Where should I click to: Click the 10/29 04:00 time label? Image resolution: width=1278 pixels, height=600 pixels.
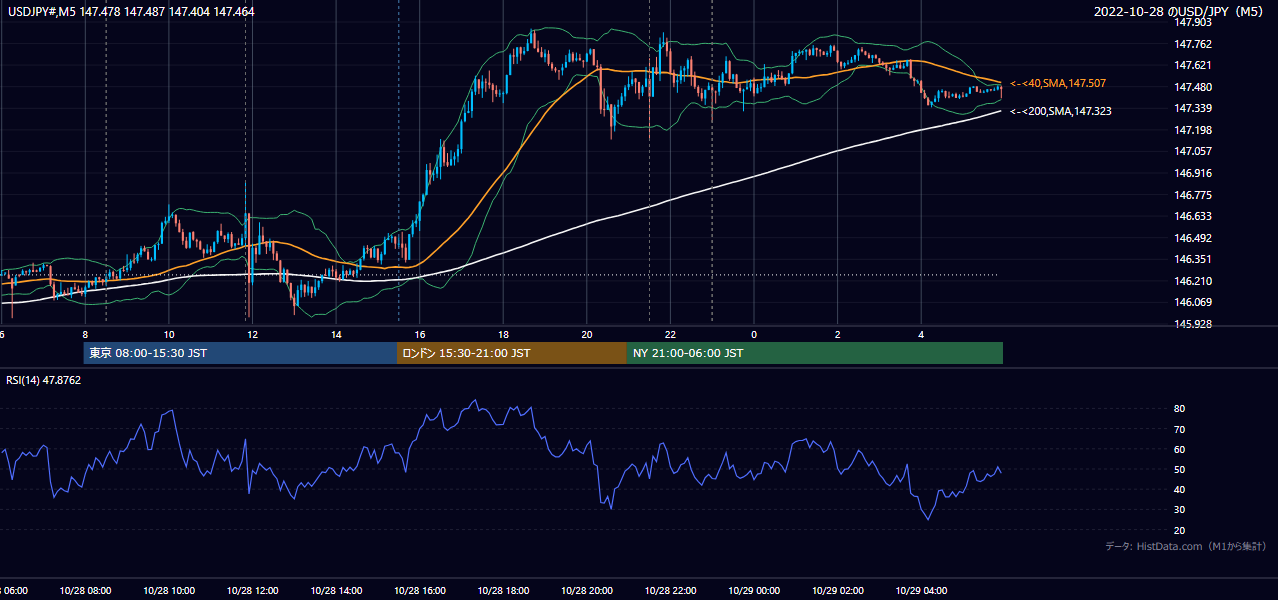tap(921, 591)
